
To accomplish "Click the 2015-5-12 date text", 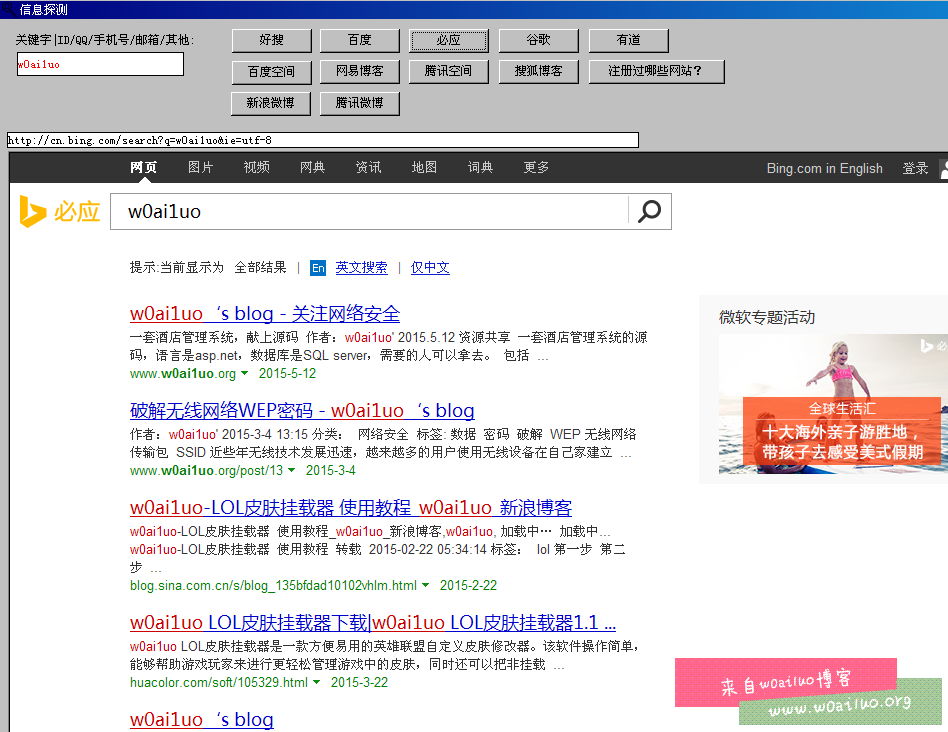I will 287,374.
